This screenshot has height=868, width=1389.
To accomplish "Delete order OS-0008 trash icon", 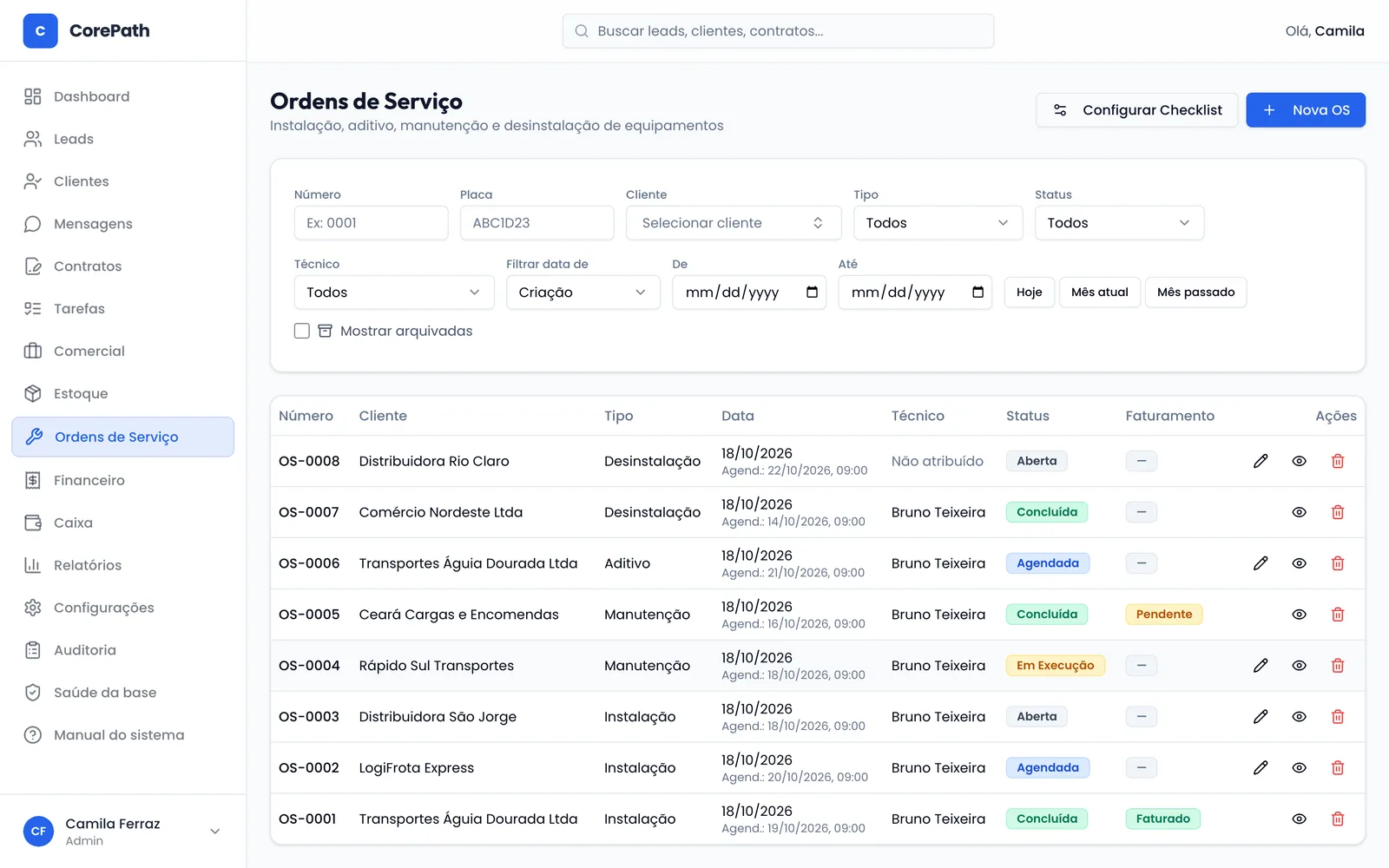I will point(1338,461).
